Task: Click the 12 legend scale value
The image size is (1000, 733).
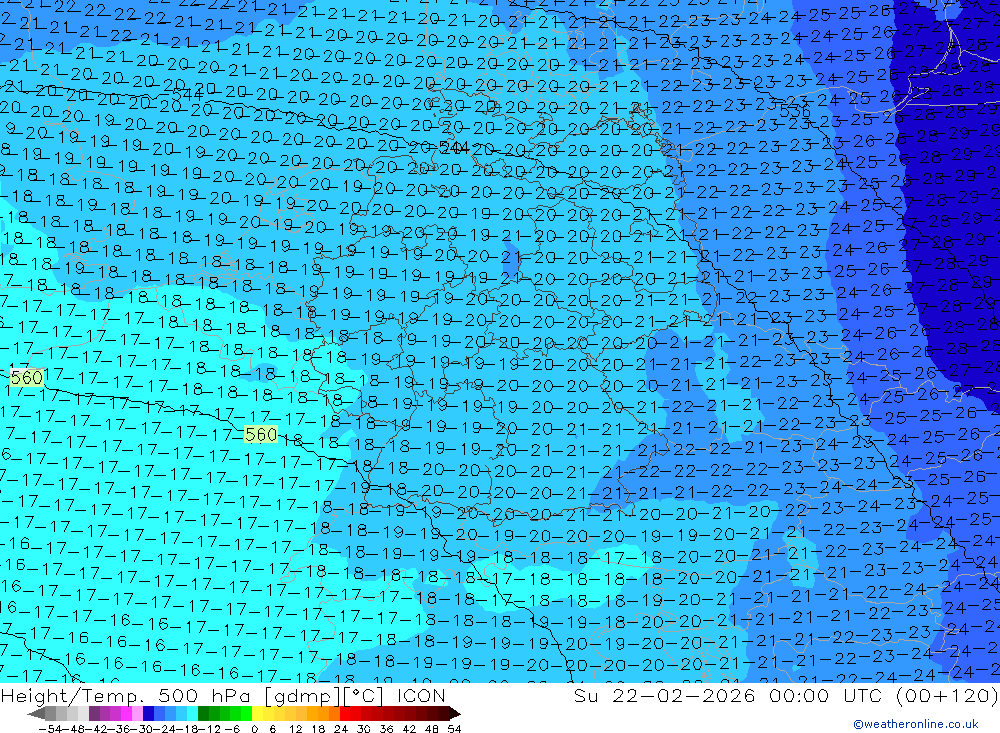Action: coord(296,729)
